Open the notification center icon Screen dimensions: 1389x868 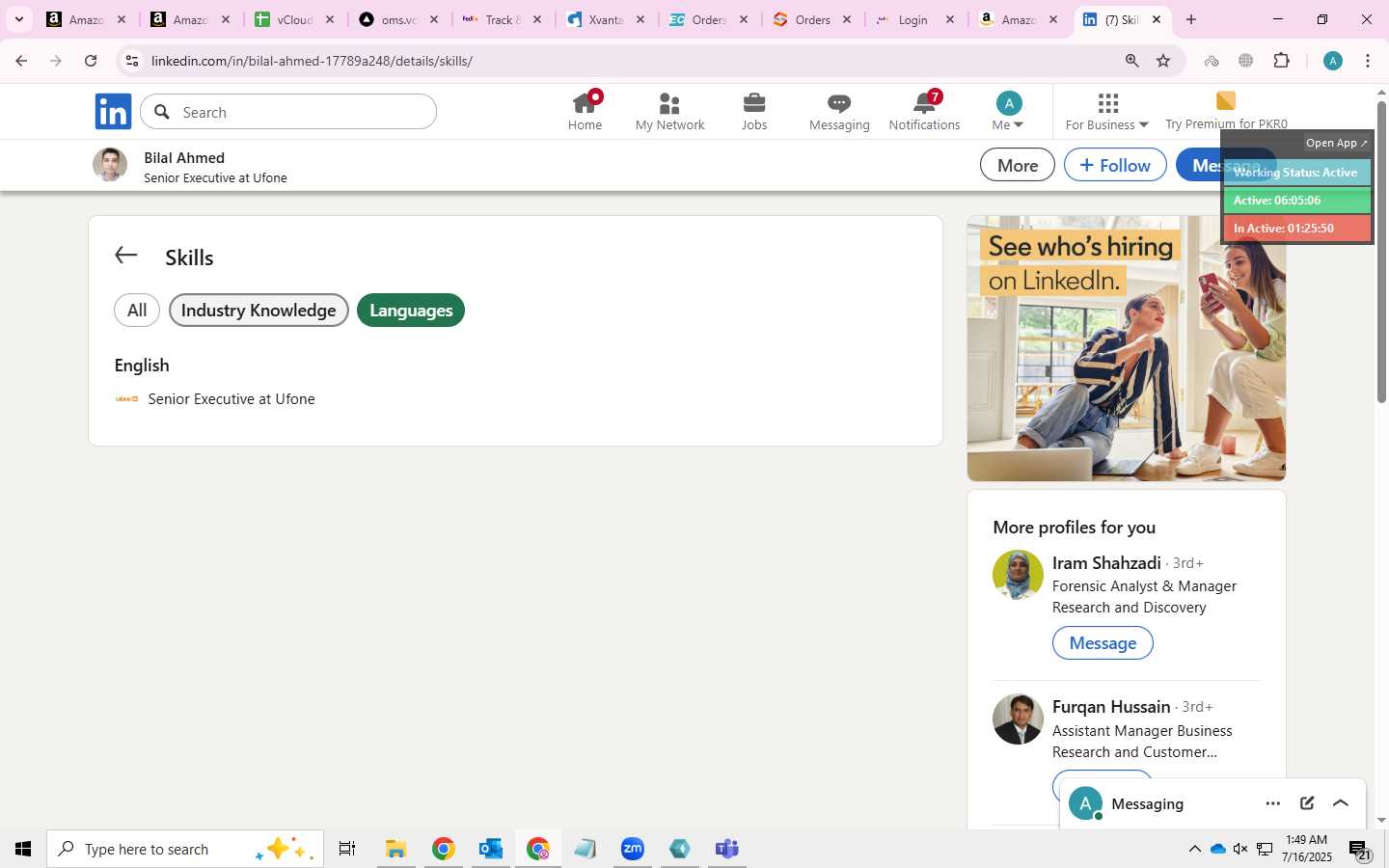1358,849
